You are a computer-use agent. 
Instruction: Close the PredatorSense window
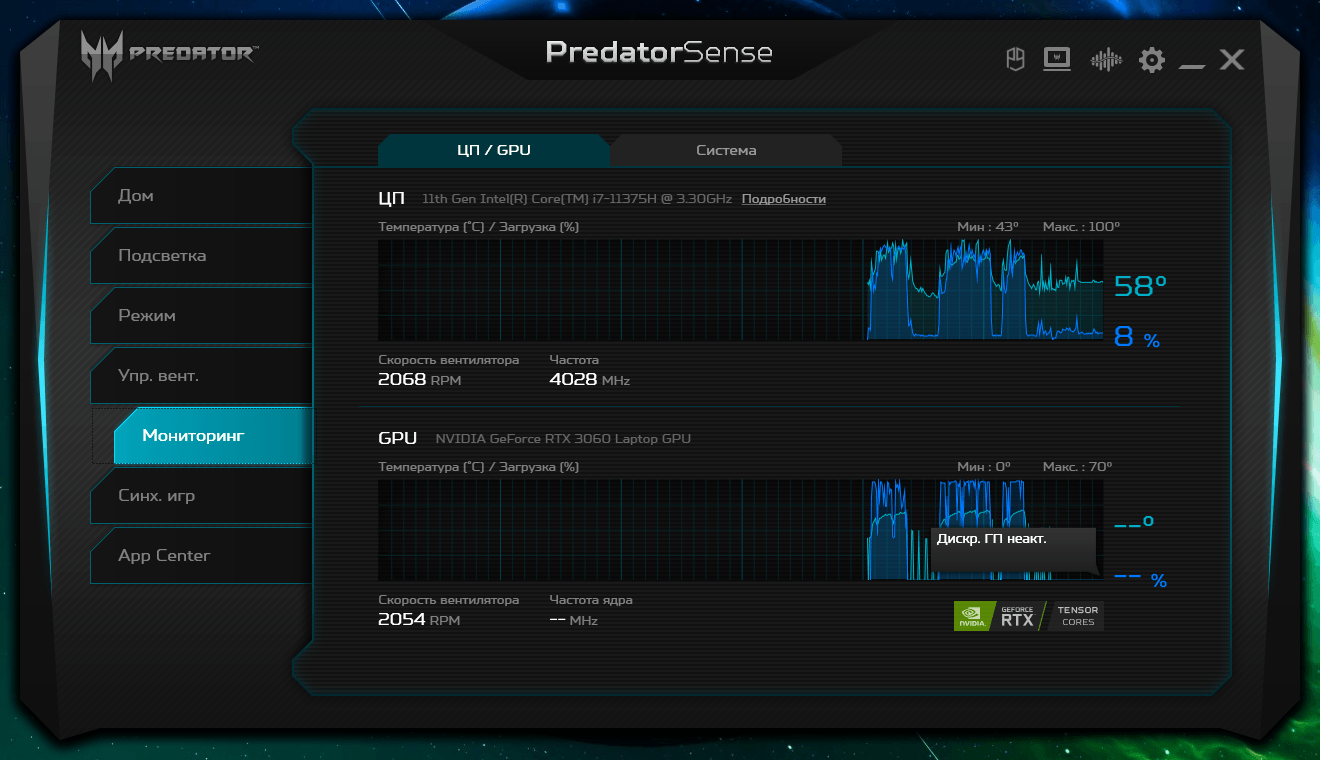[1232, 60]
